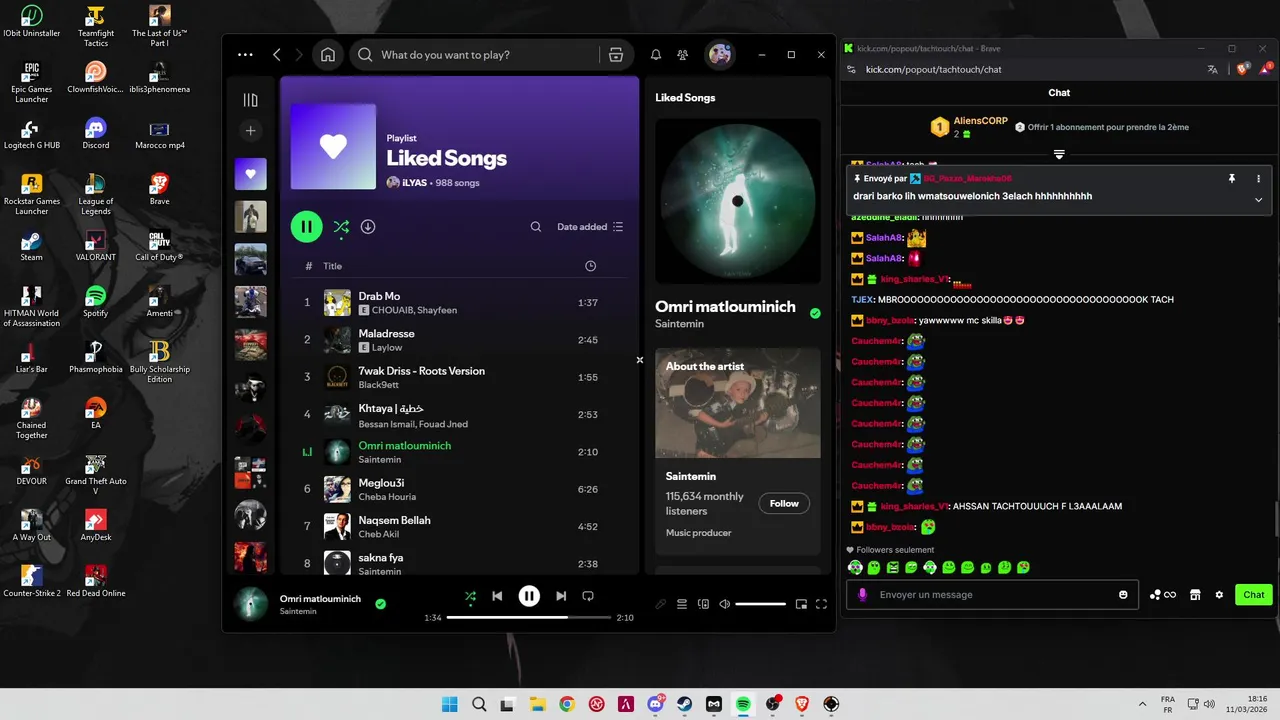The width and height of the screenshot is (1280, 720).
Task: Create a new playlist with plus icon
Action: [251, 130]
